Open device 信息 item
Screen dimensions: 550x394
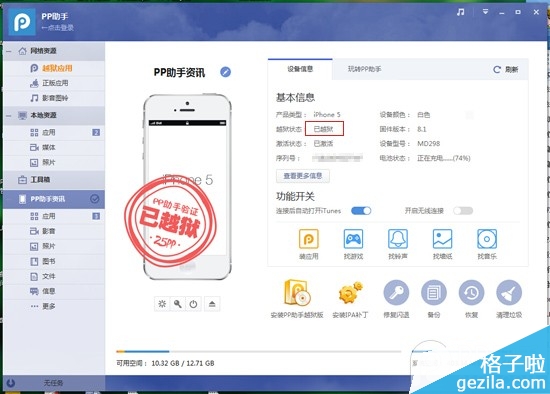coord(54,291)
